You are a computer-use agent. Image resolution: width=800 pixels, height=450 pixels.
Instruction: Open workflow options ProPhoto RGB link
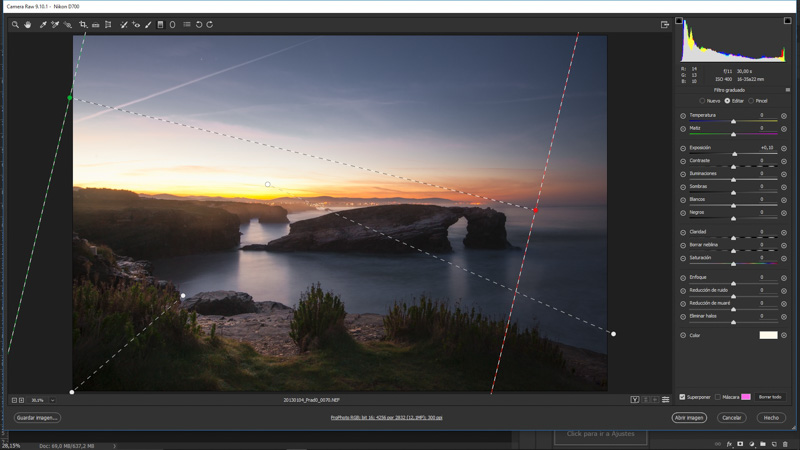click(x=386, y=418)
